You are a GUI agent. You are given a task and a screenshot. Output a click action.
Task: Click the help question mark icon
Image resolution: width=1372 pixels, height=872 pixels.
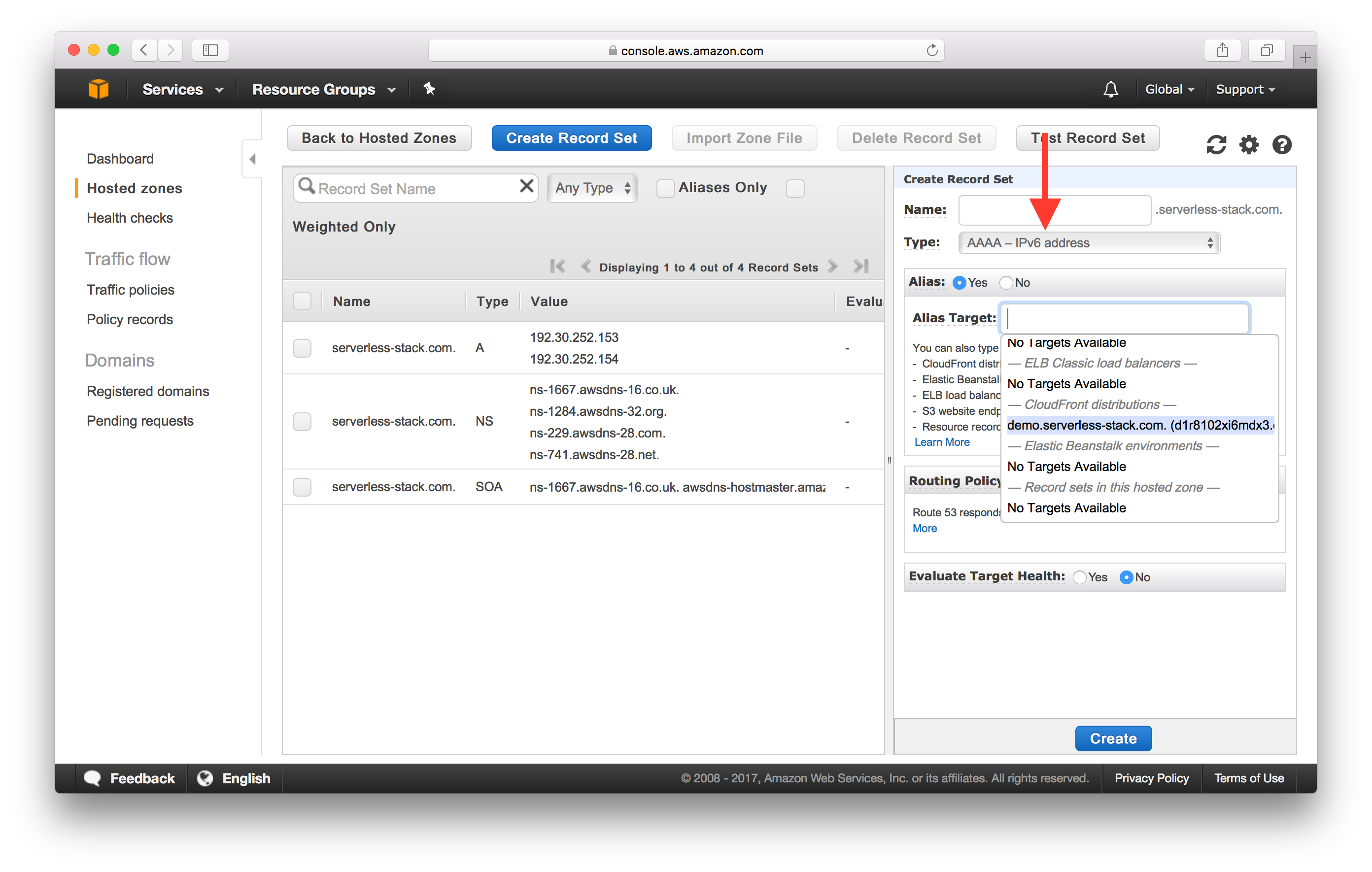point(1281,142)
